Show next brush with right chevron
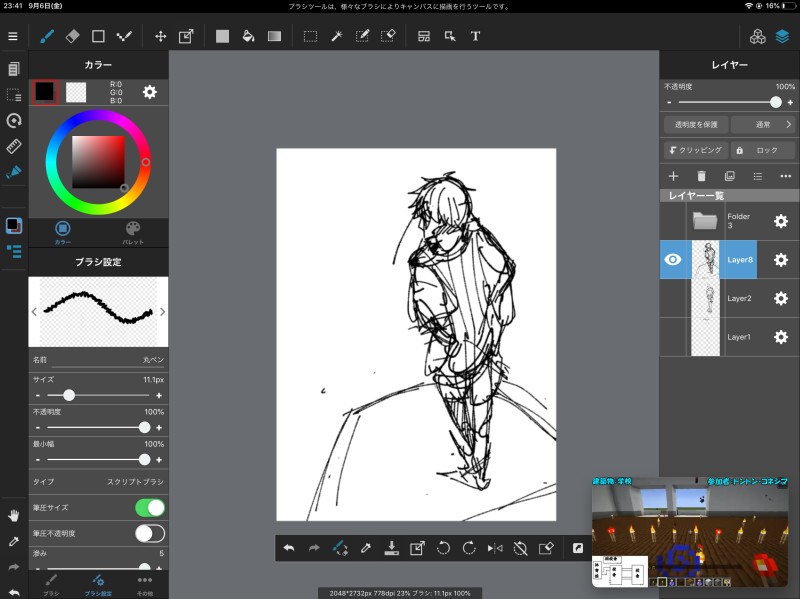The width and height of the screenshot is (800, 599). pyautogui.click(x=162, y=311)
